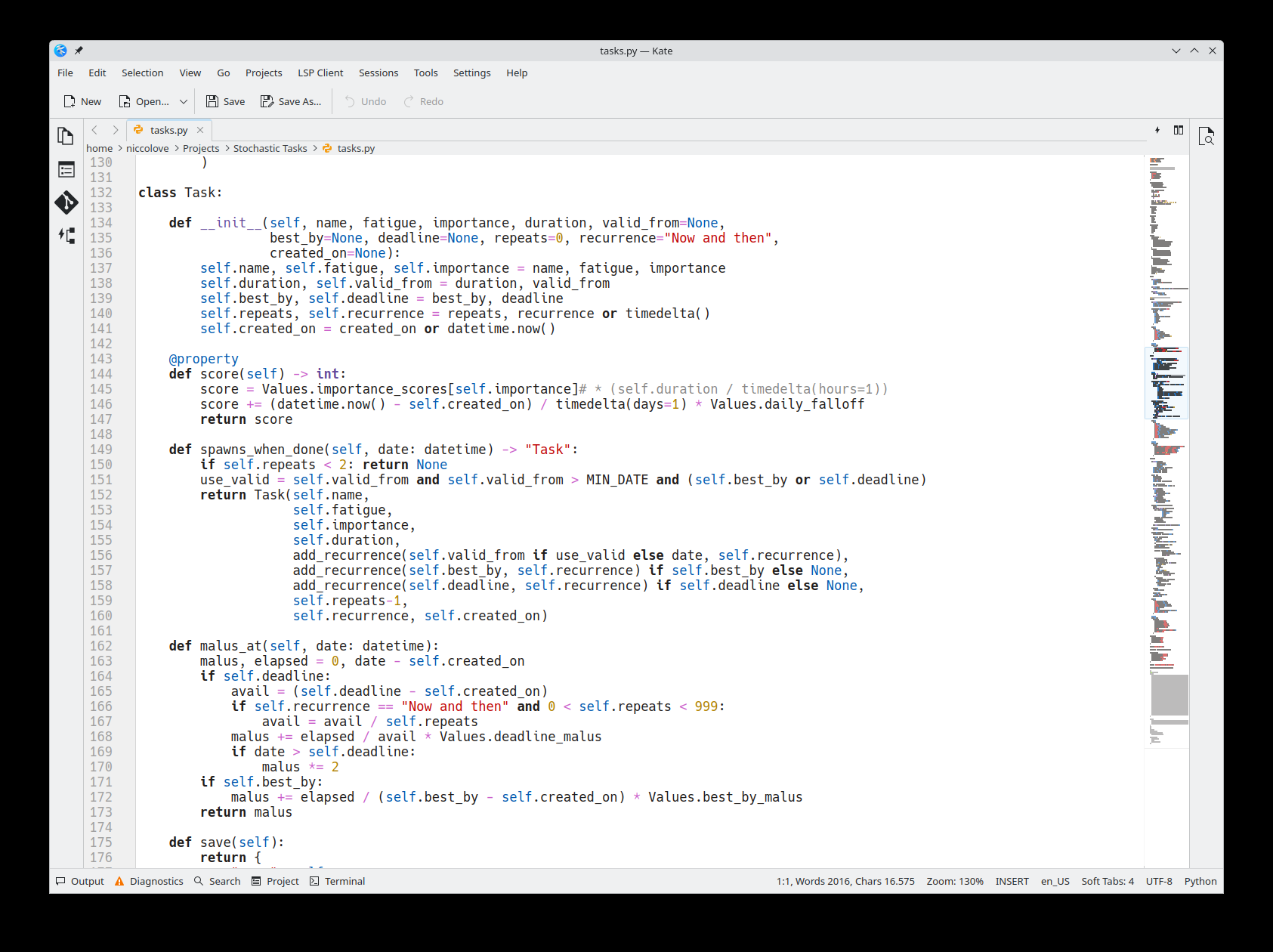1273x952 pixels.
Task: Toggle the Terminal panel
Action: tap(337, 881)
